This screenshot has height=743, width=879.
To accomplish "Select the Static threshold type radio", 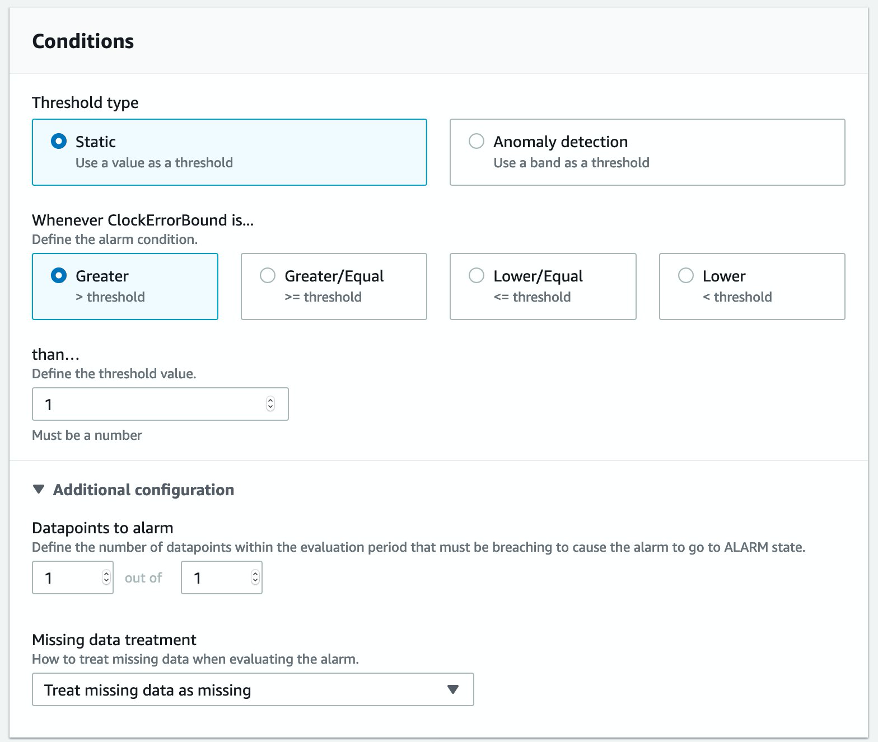I will tap(59, 142).
